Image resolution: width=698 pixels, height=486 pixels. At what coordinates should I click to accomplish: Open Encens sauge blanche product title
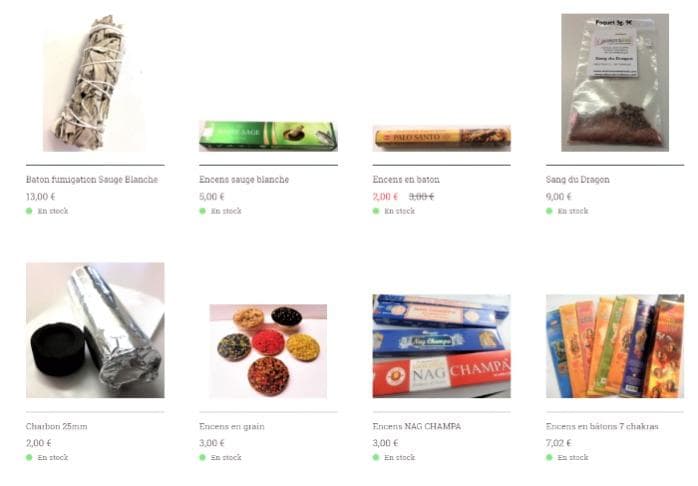pos(244,180)
